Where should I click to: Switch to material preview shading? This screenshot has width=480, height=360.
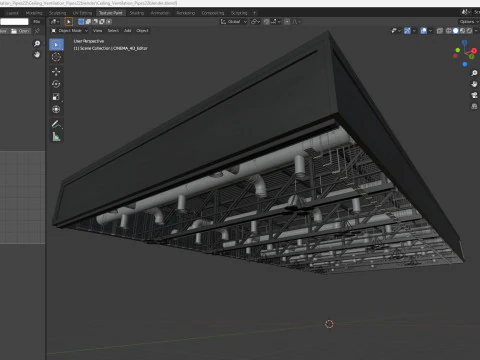point(463,31)
